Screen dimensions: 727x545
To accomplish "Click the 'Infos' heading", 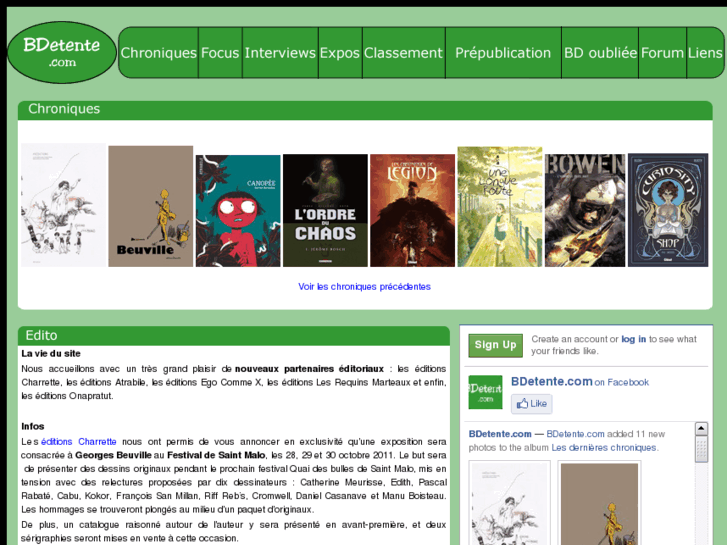I will point(32,426).
